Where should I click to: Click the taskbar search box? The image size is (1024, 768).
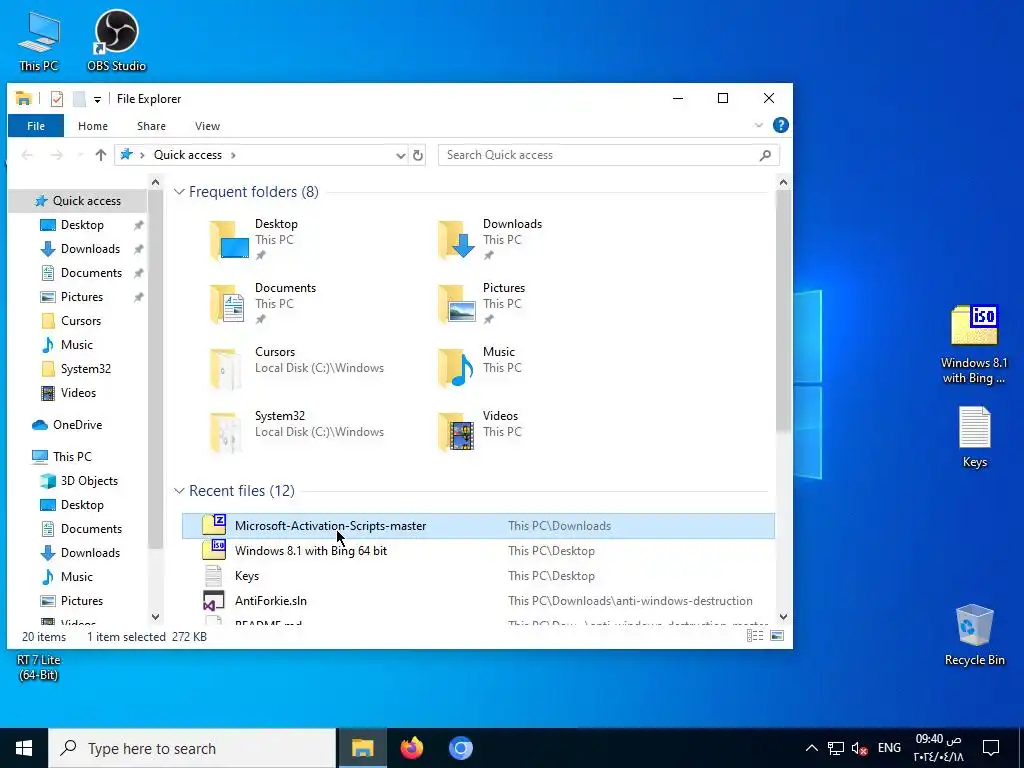point(192,748)
